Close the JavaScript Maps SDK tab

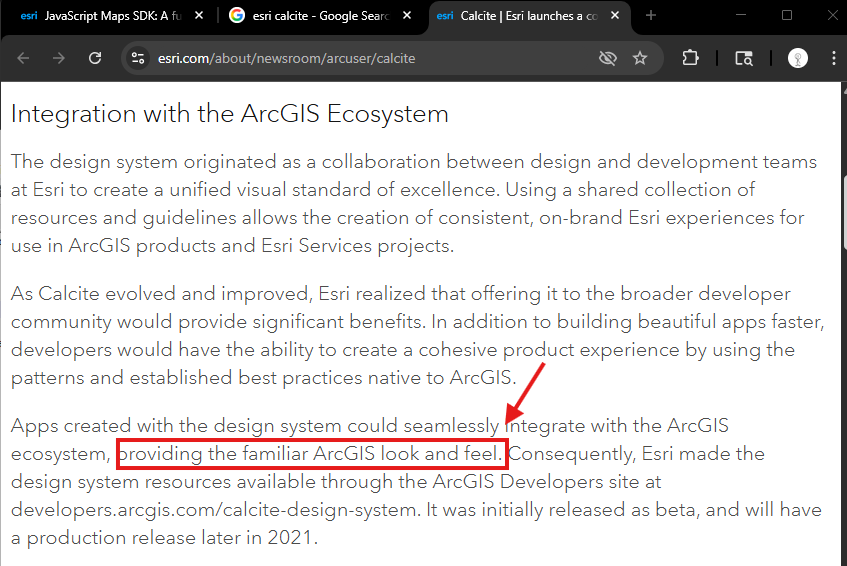coord(199,16)
